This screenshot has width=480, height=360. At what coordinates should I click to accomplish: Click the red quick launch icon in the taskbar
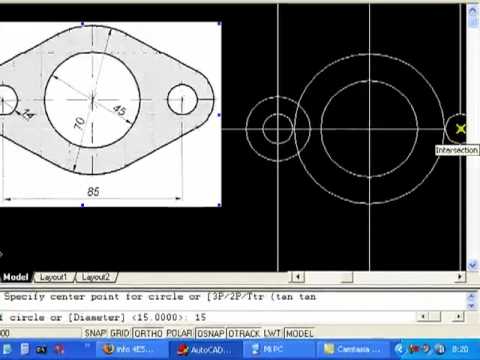59,349
